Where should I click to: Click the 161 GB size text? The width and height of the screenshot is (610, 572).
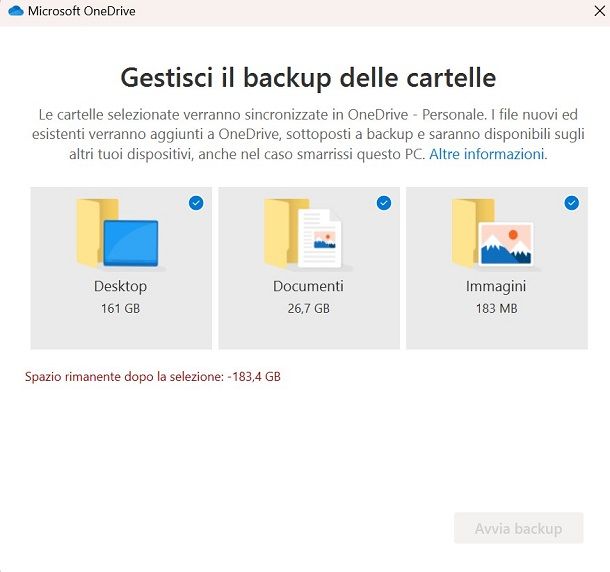(x=120, y=309)
